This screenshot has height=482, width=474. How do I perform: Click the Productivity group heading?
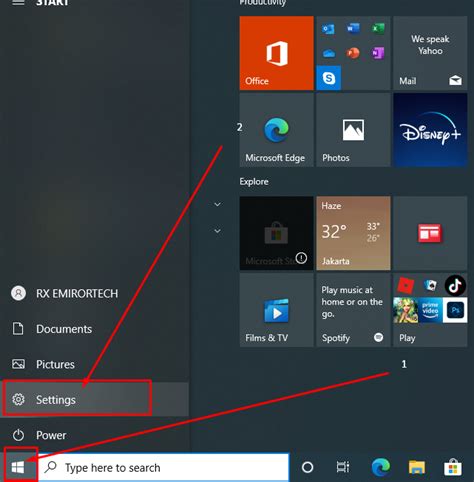coord(263,3)
